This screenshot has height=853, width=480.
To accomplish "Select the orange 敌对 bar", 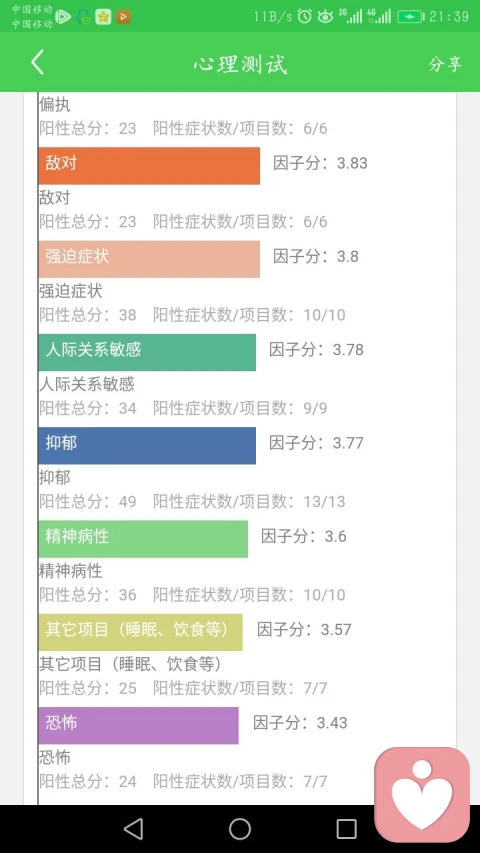I will [x=149, y=166].
